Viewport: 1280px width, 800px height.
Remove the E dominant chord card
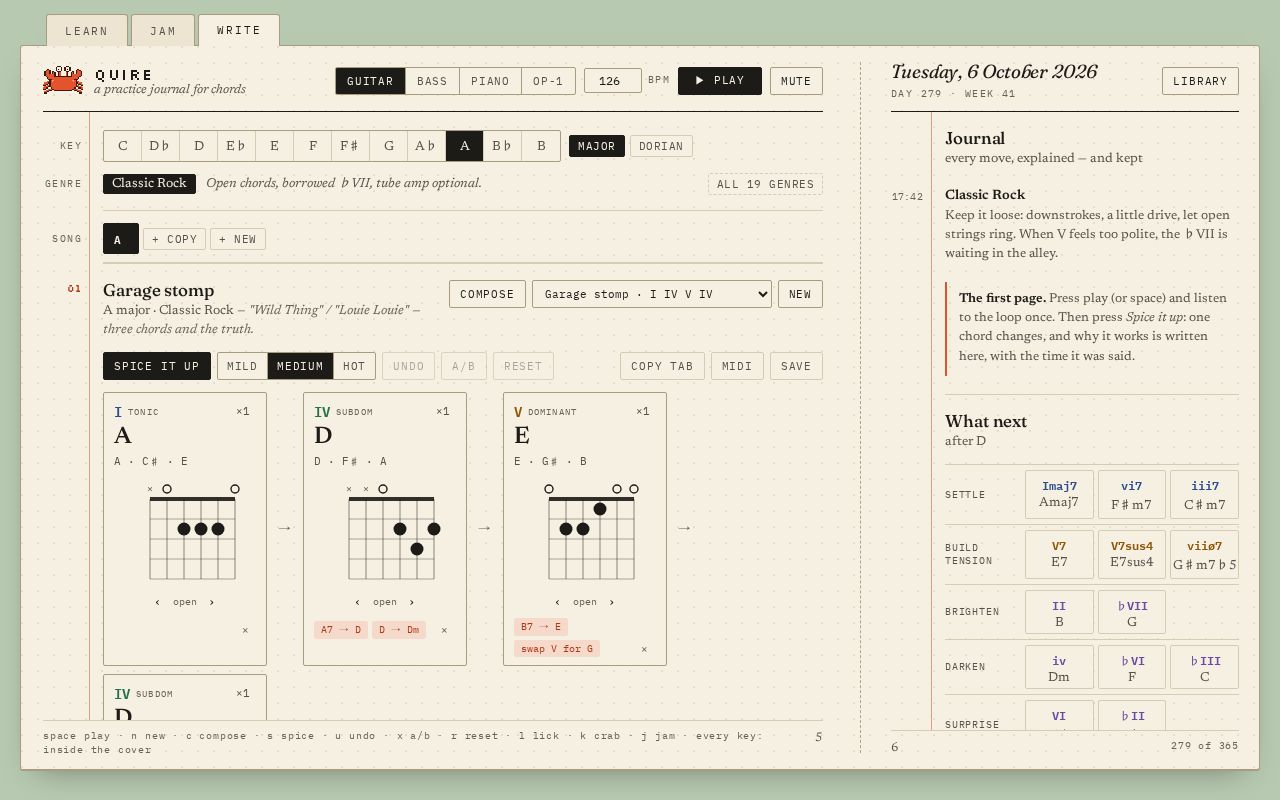point(644,649)
